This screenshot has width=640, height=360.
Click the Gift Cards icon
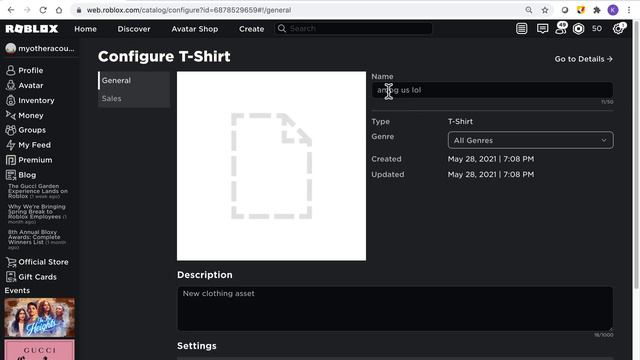(11, 277)
